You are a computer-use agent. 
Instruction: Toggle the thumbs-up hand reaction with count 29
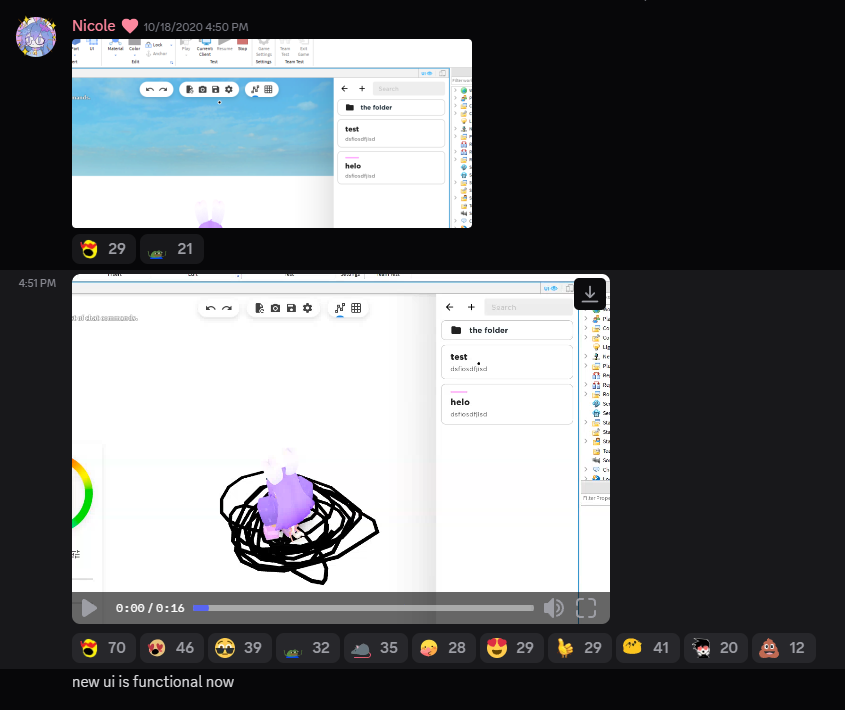click(579, 648)
